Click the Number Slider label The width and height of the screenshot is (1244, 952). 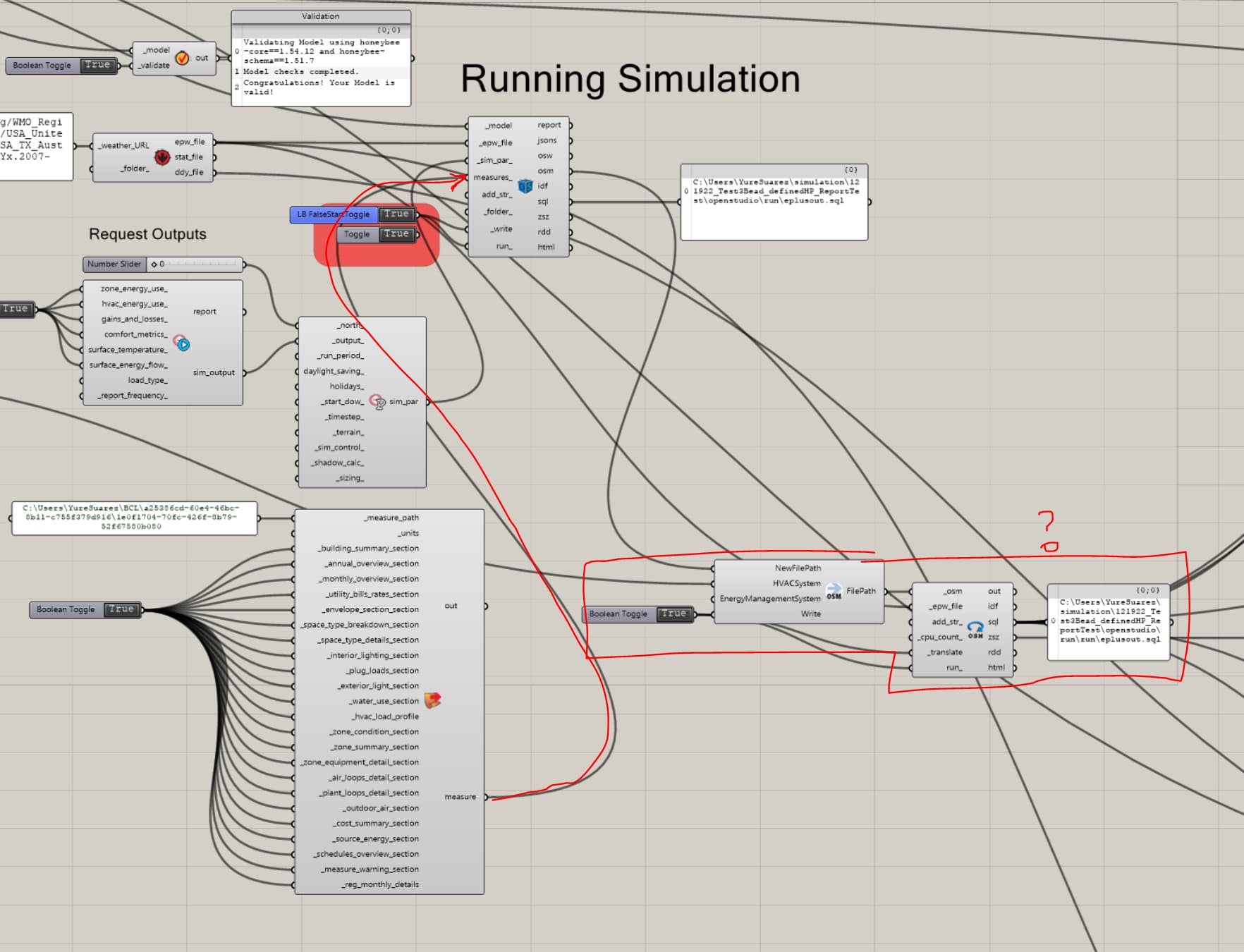click(x=114, y=264)
